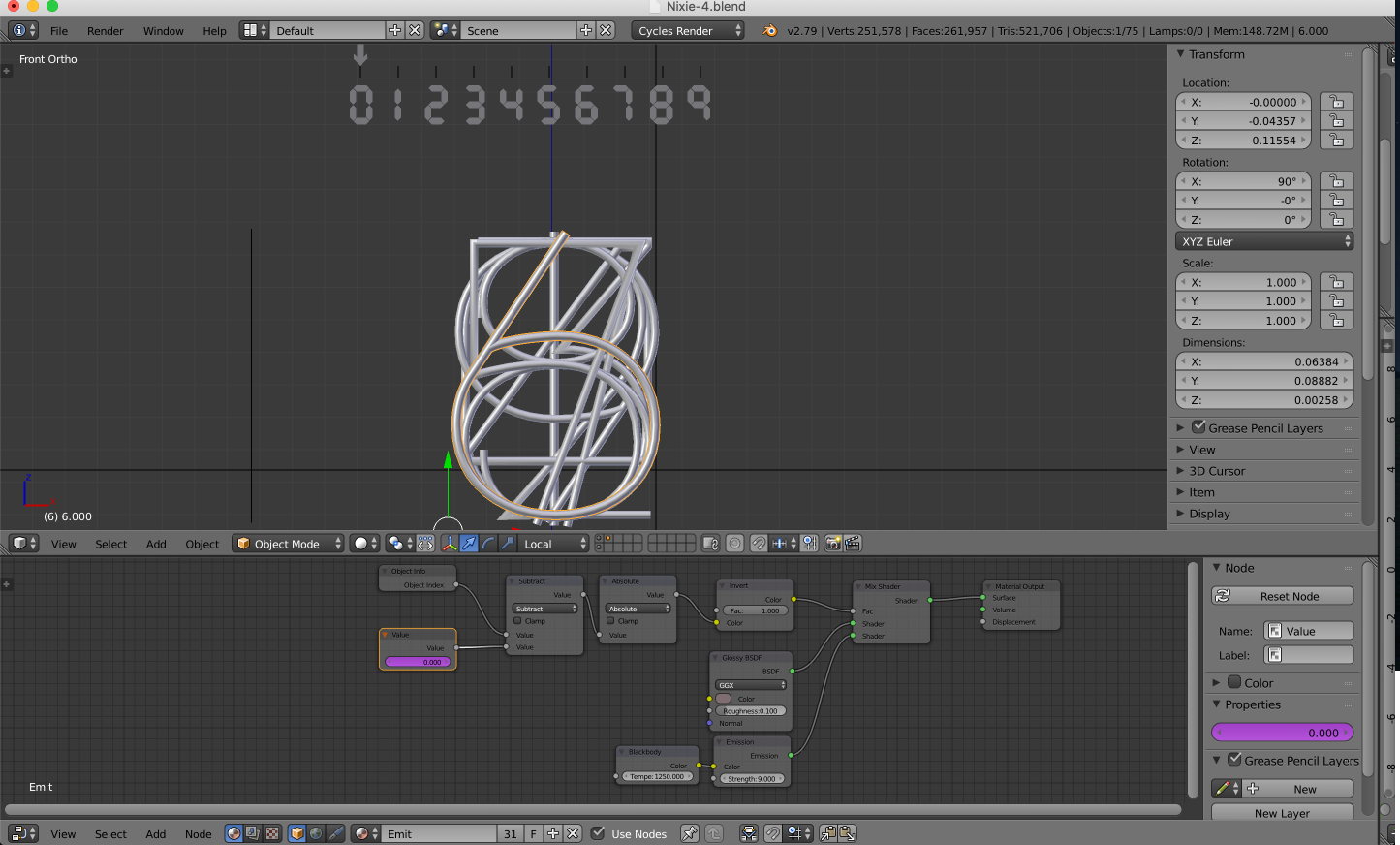
Task: Open the render engine dropdown showing Cycles Render
Action: 688,30
